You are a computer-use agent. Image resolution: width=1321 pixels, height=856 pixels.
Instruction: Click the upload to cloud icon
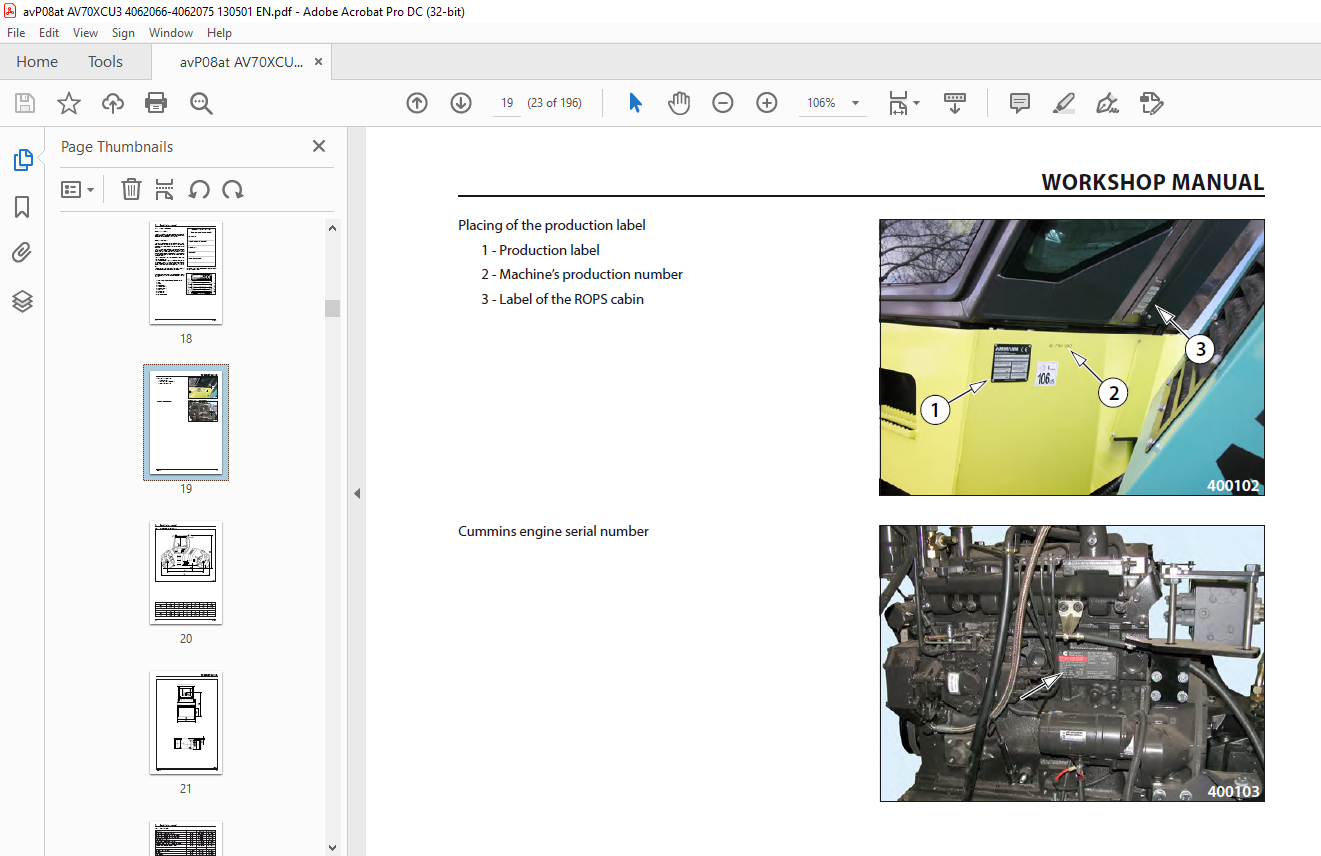click(x=112, y=103)
